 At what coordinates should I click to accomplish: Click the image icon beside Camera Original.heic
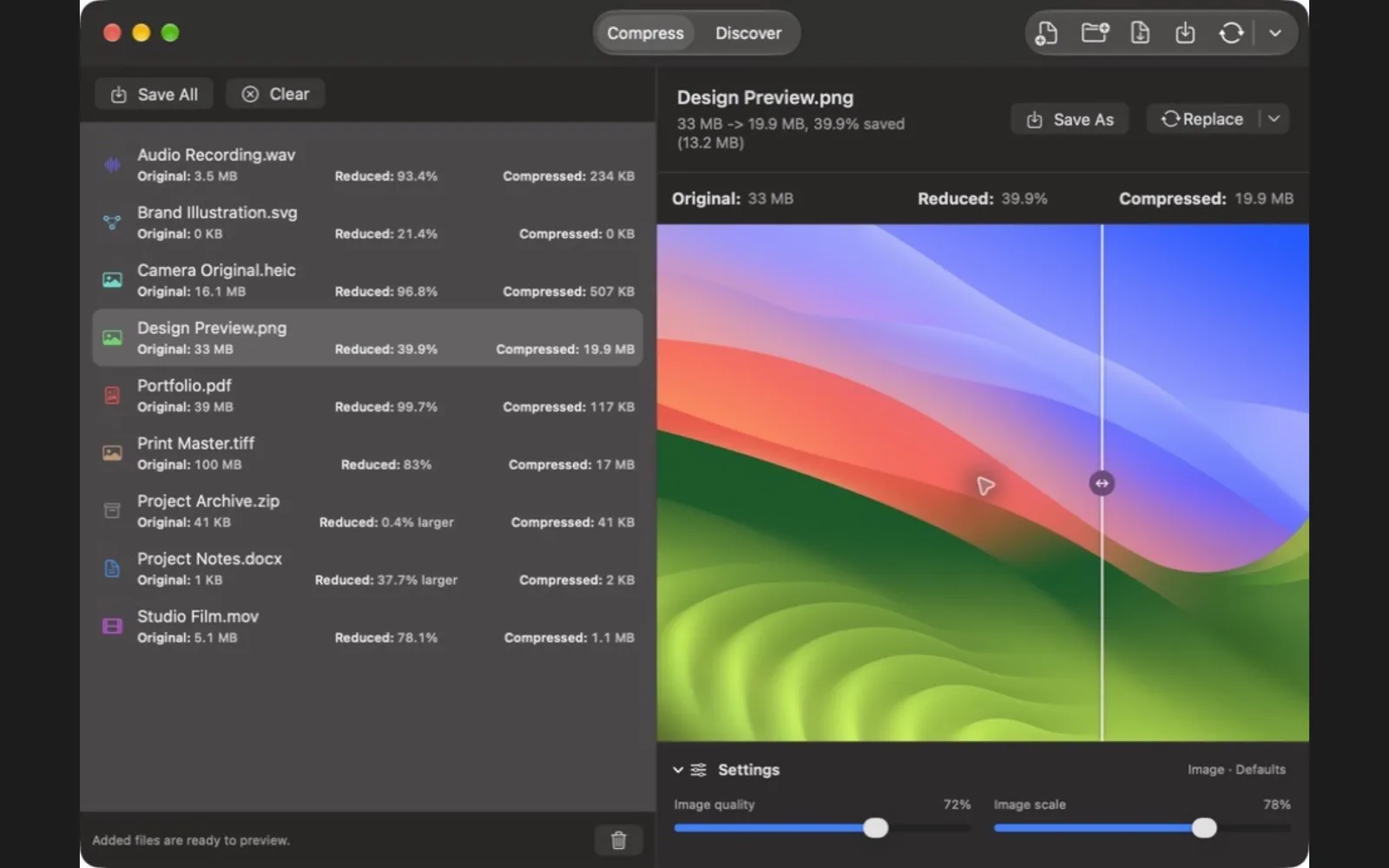112,279
